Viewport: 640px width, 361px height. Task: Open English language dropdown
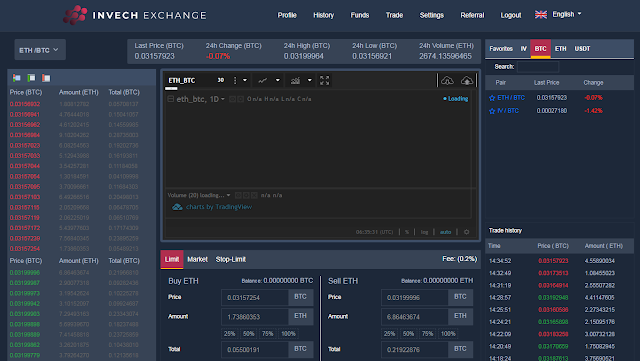pos(567,14)
